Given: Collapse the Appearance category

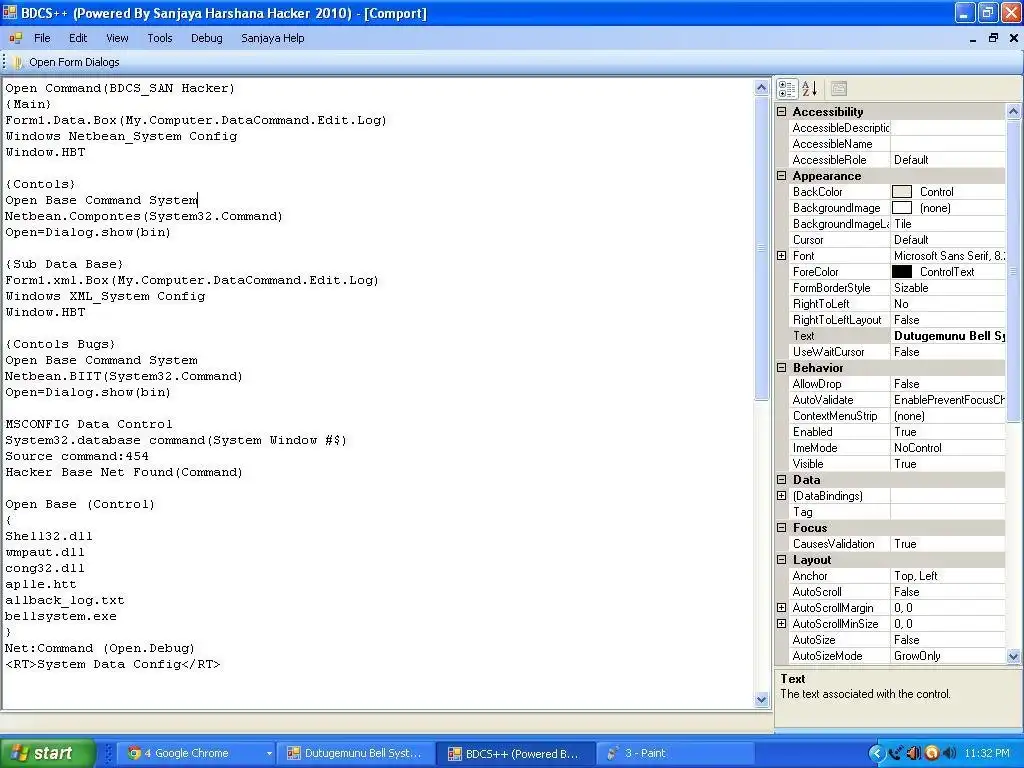Looking at the screenshot, I should [782, 176].
